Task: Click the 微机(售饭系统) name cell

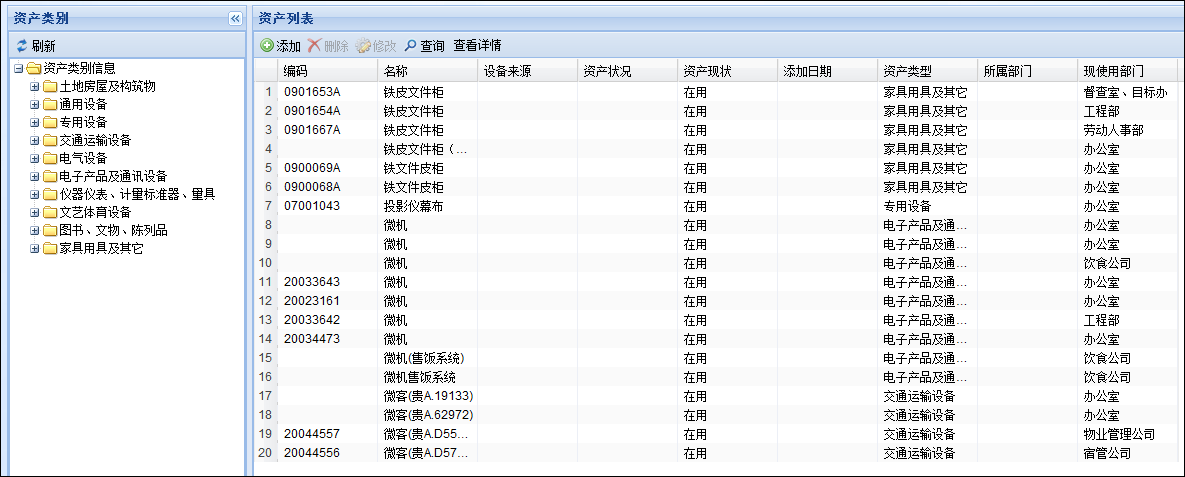Action: [x=427, y=358]
